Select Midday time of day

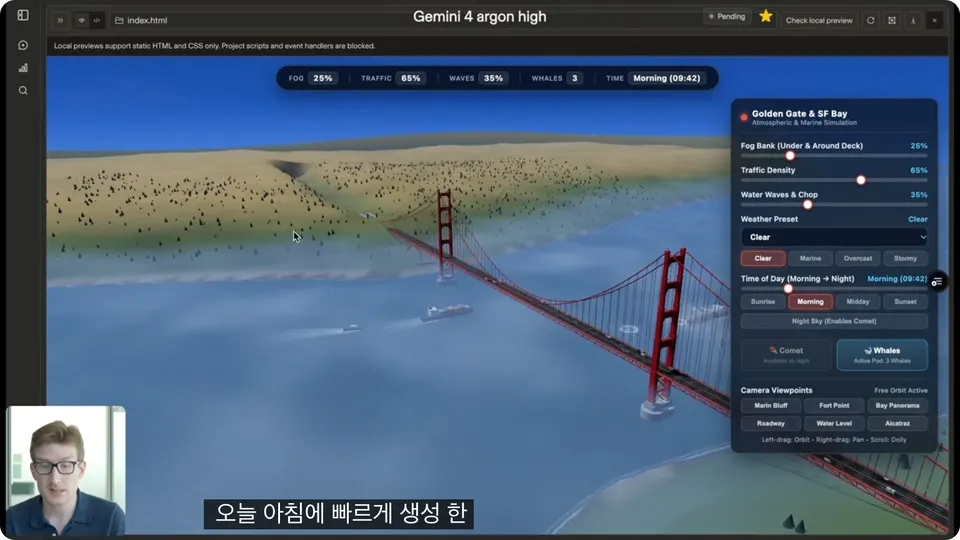point(858,302)
